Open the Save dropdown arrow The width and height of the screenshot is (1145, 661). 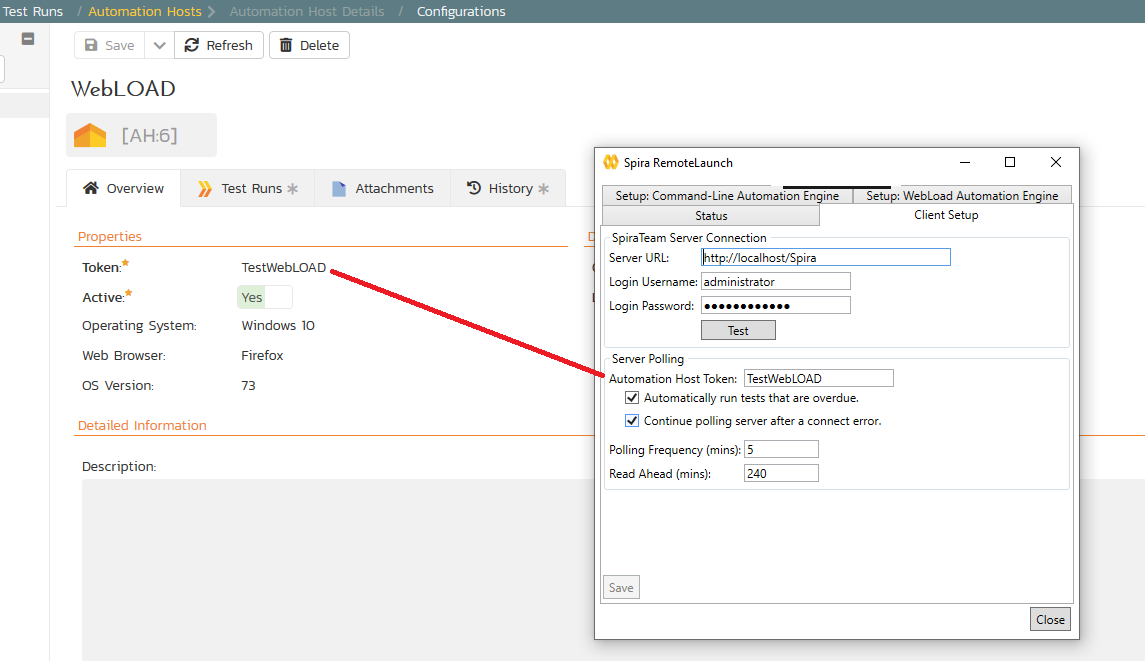159,45
